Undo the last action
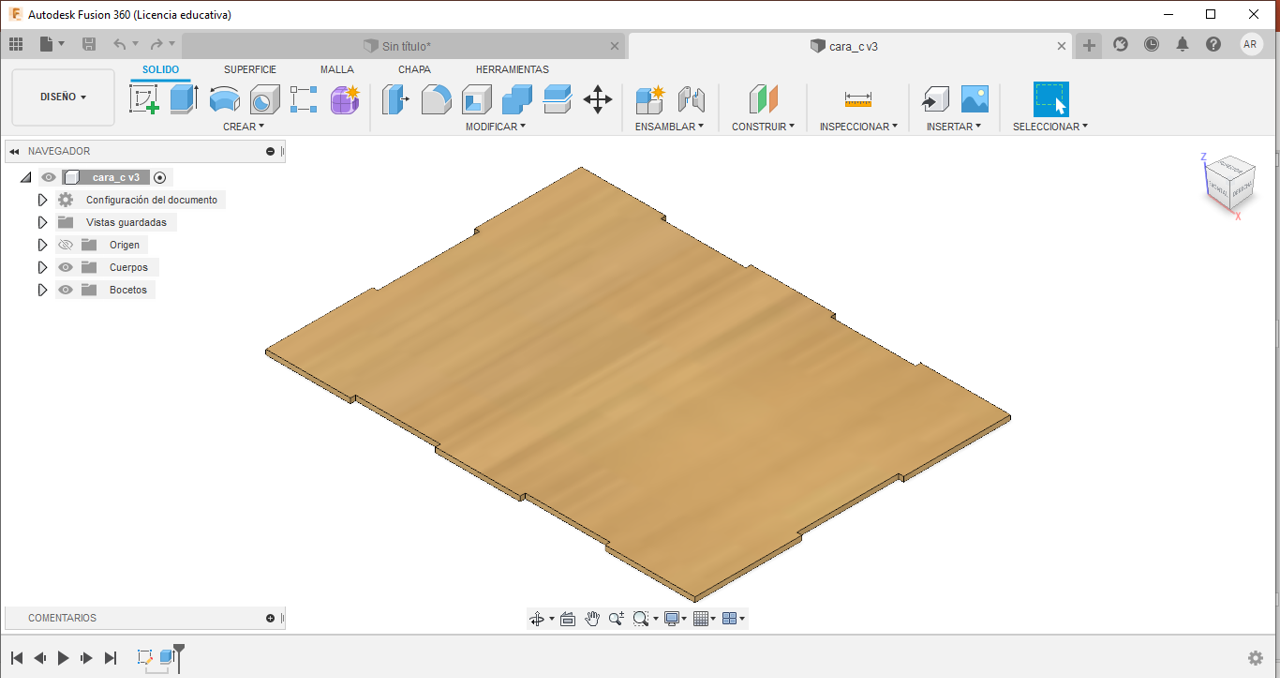 point(121,44)
